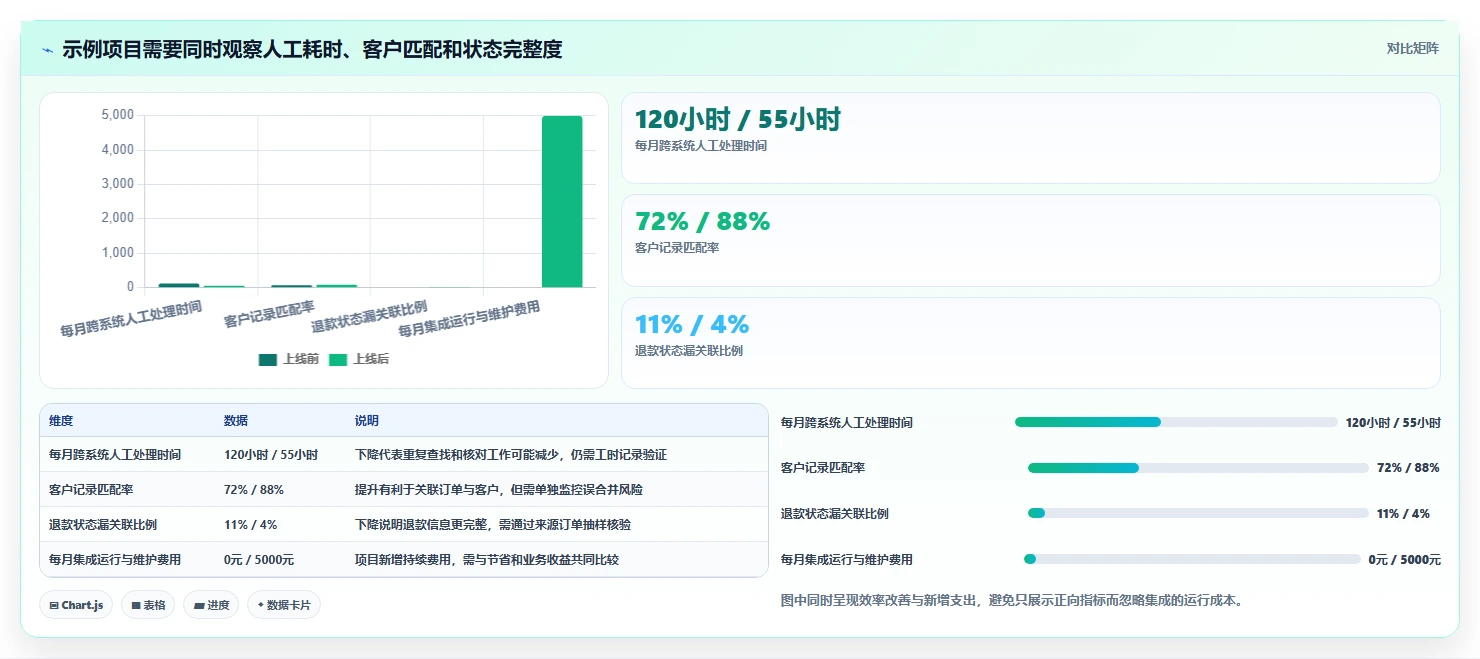
Task: Click the 表格 tag icon
Action: (135, 605)
